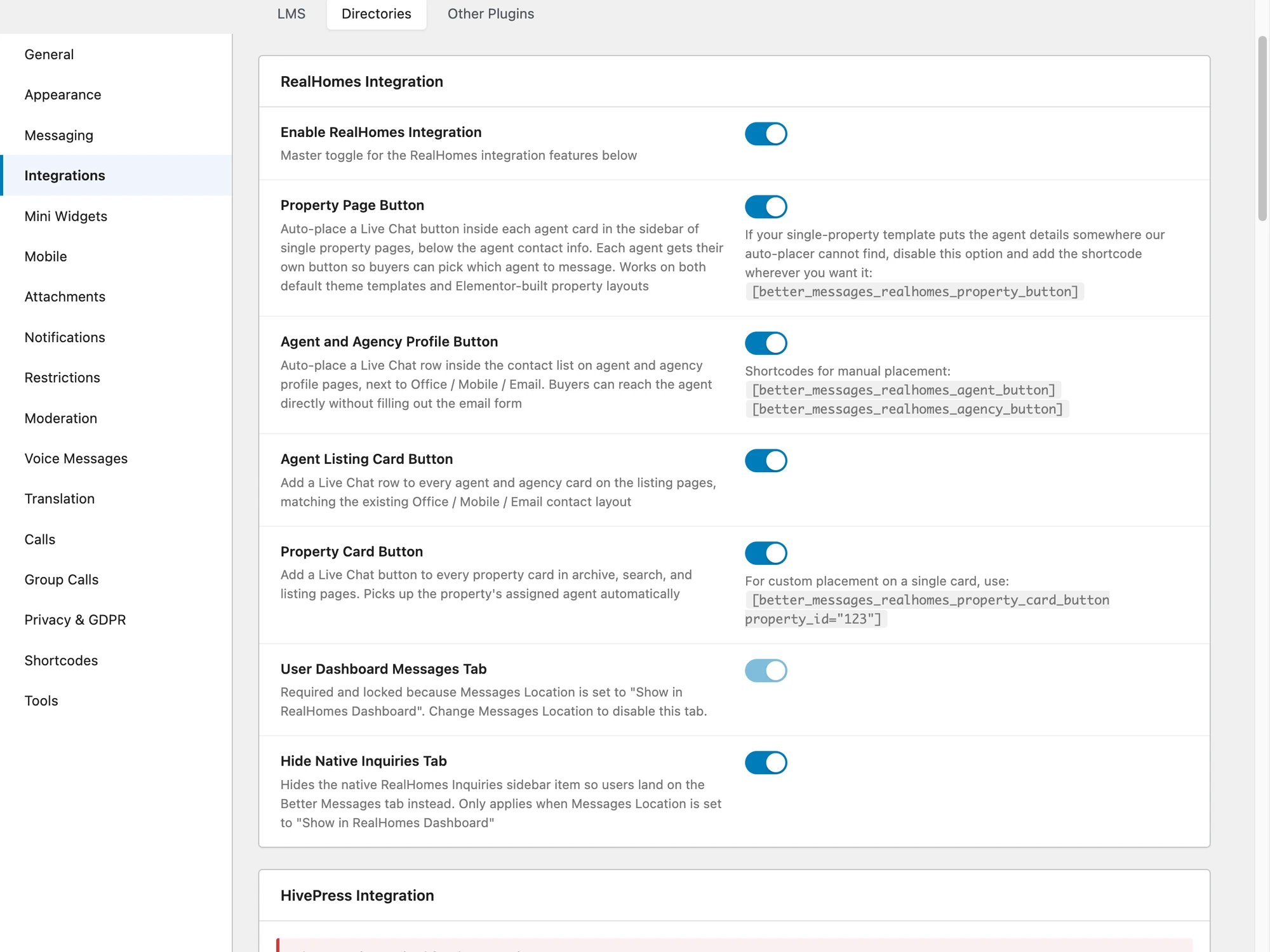Image resolution: width=1270 pixels, height=952 pixels.
Task: Disable the Property Page Button toggle
Action: 766,207
